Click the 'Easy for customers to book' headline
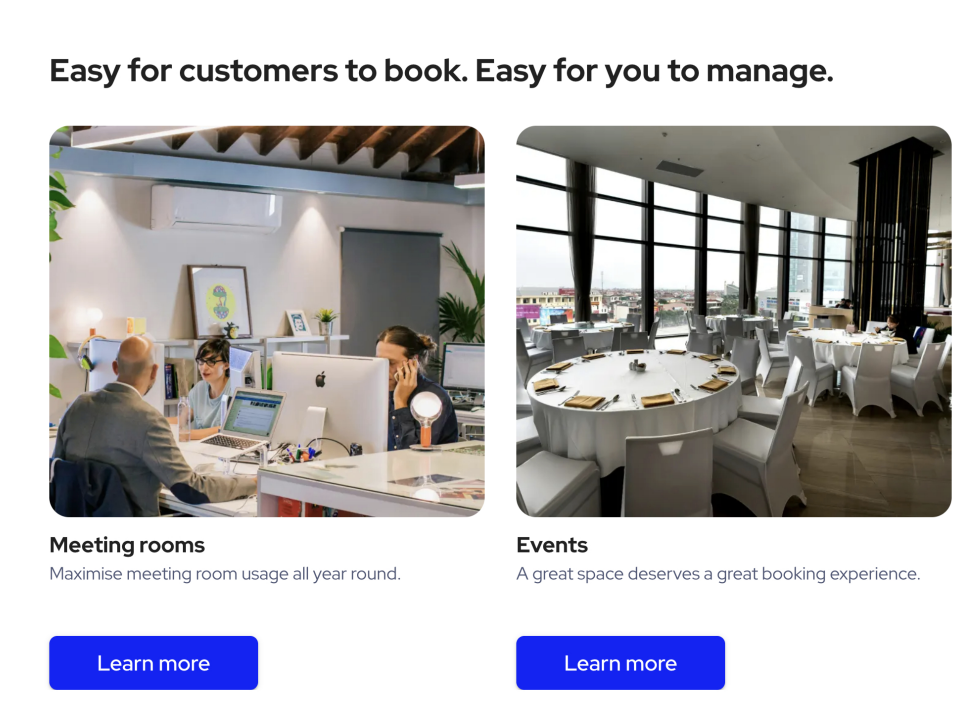This screenshot has height=728, width=978. pyautogui.click(x=441, y=70)
